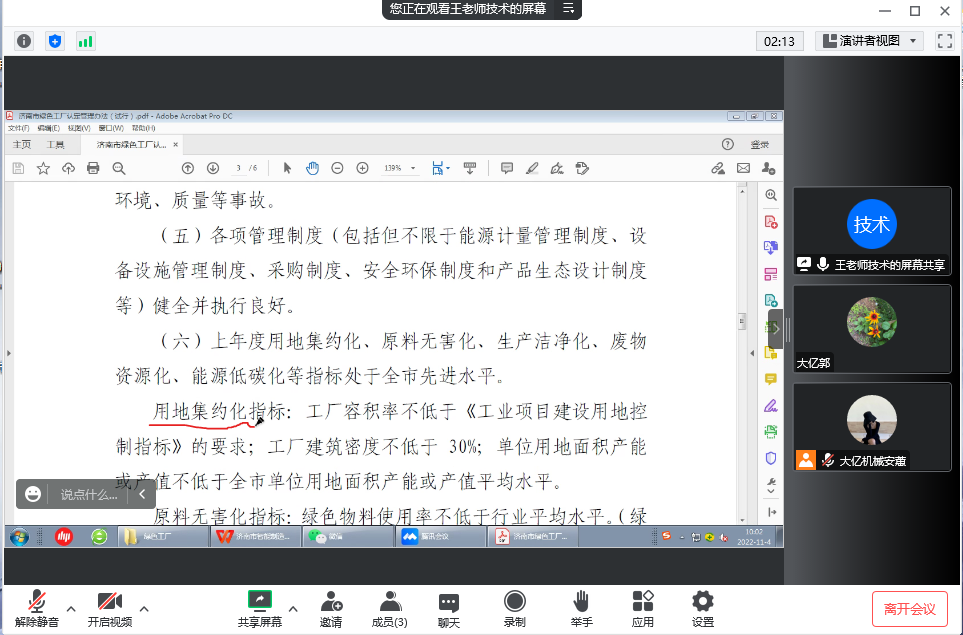
Task: Raise hand in the meeting
Action: 581,605
